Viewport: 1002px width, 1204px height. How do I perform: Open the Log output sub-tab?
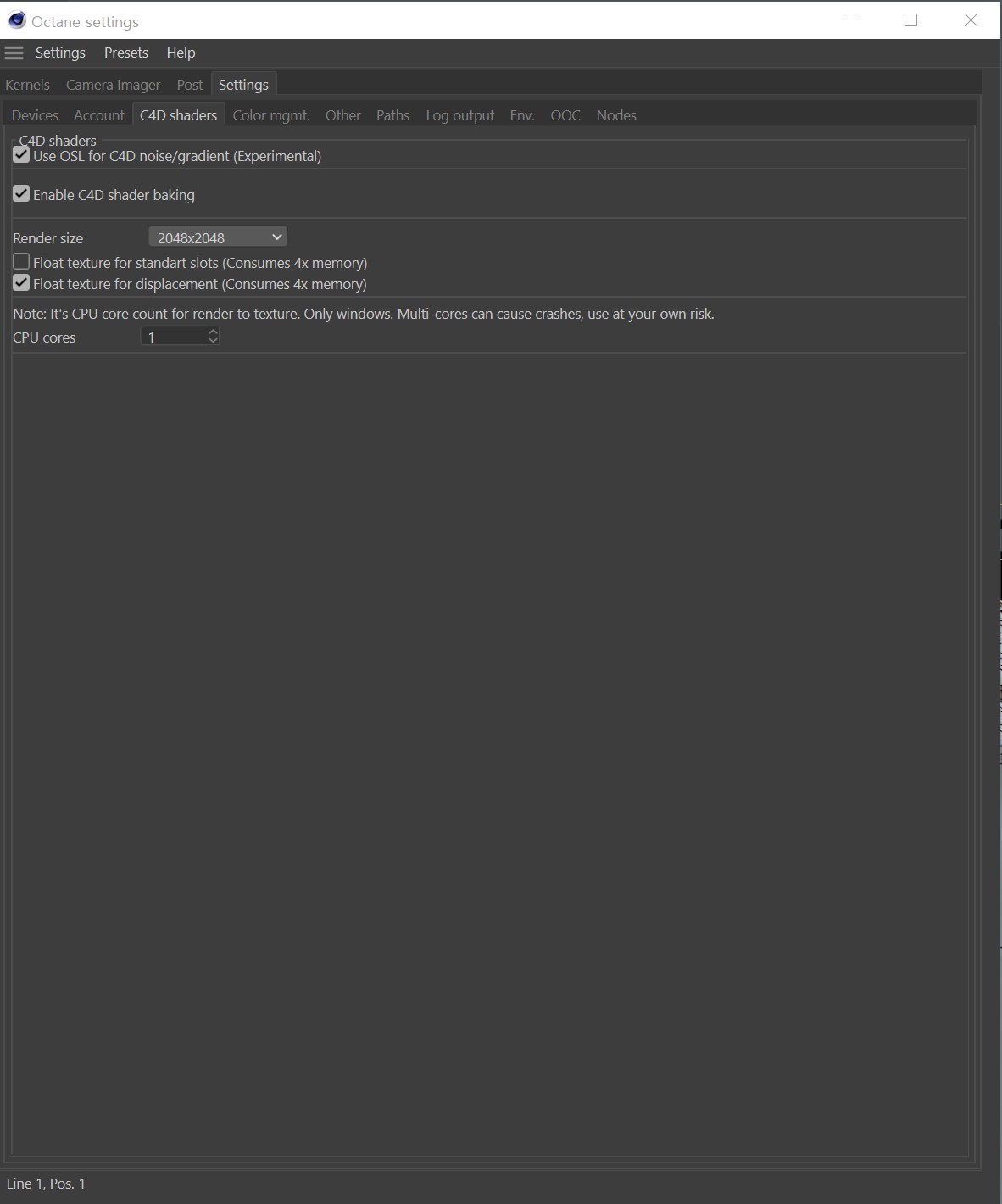tap(460, 115)
